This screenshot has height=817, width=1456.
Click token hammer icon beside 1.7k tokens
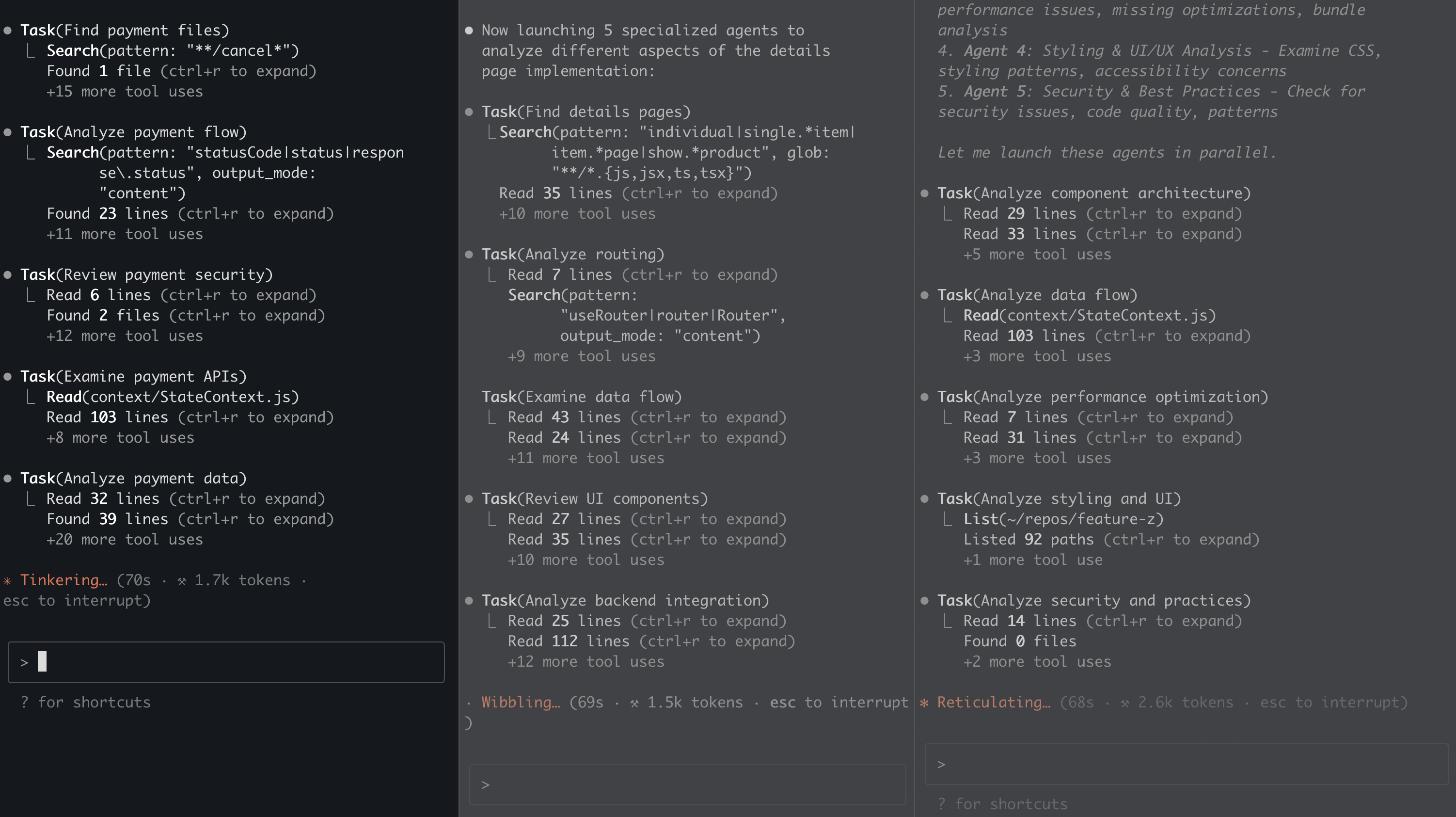pyautogui.click(x=181, y=581)
